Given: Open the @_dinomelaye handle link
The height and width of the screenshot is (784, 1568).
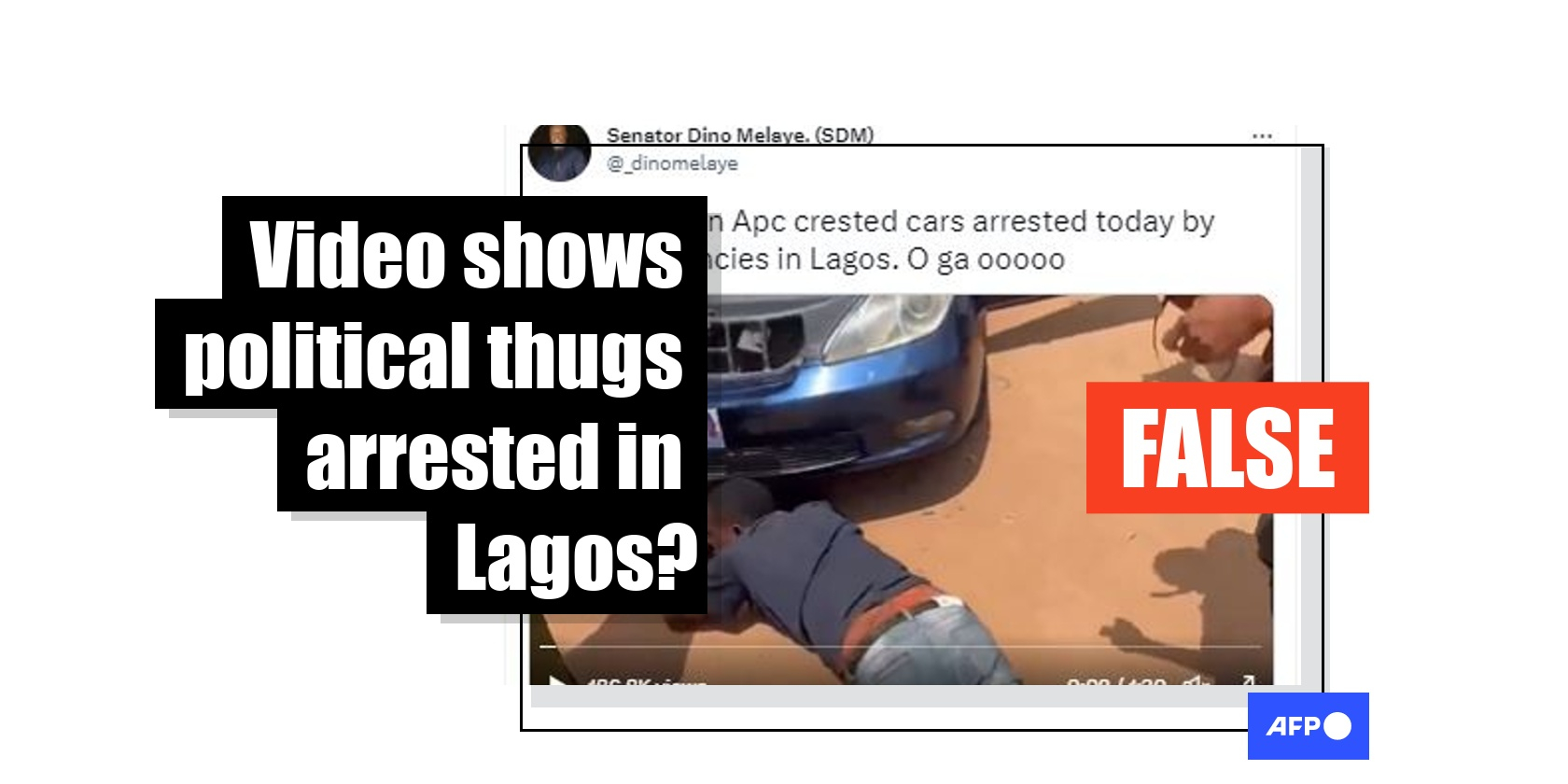Looking at the screenshot, I should [x=672, y=163].
